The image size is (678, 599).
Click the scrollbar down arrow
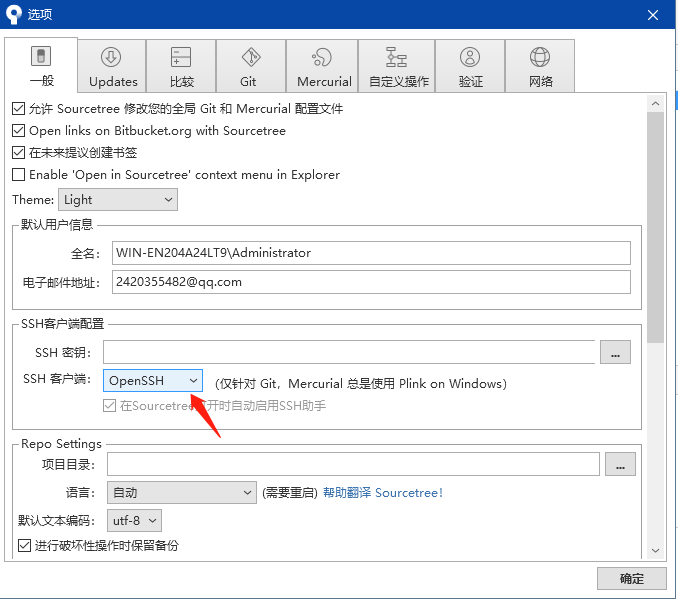(x=655, y=550)
